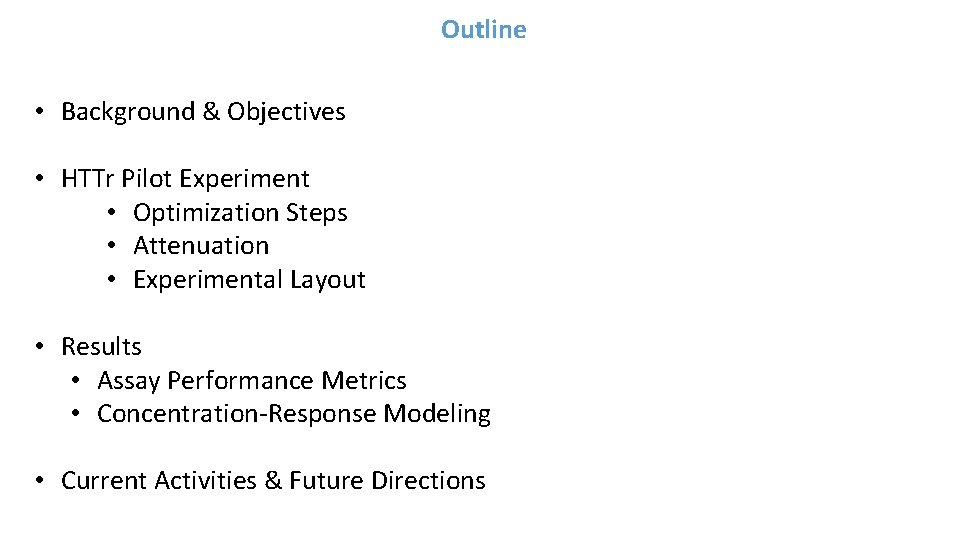
Task: Click the word Objectives in first bullet
Action: pyautogui.click(x=286, y=112)
